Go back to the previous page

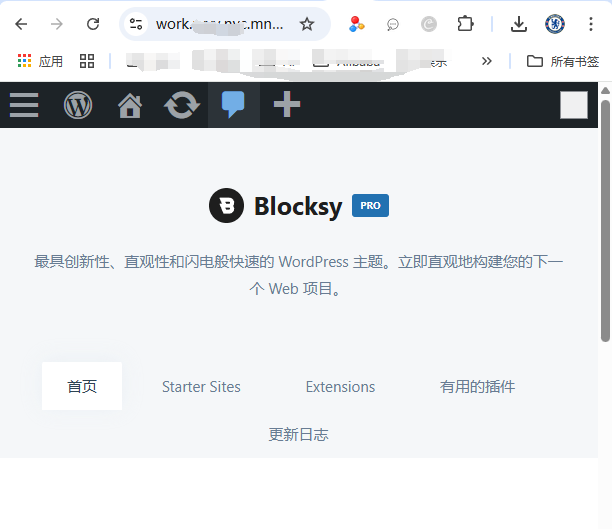pyautogui.click(x=21, y=24)
